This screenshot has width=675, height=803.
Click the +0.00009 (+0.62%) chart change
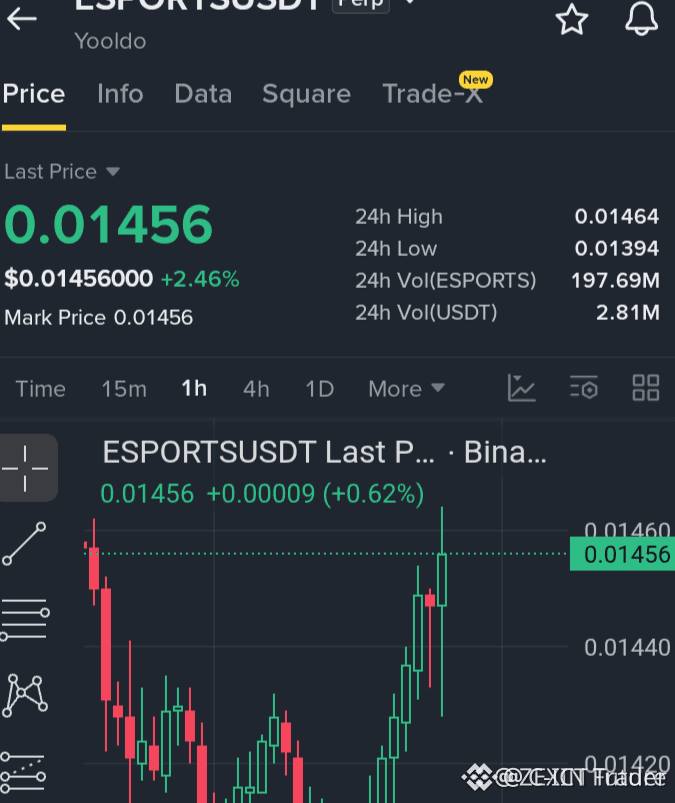315,494
